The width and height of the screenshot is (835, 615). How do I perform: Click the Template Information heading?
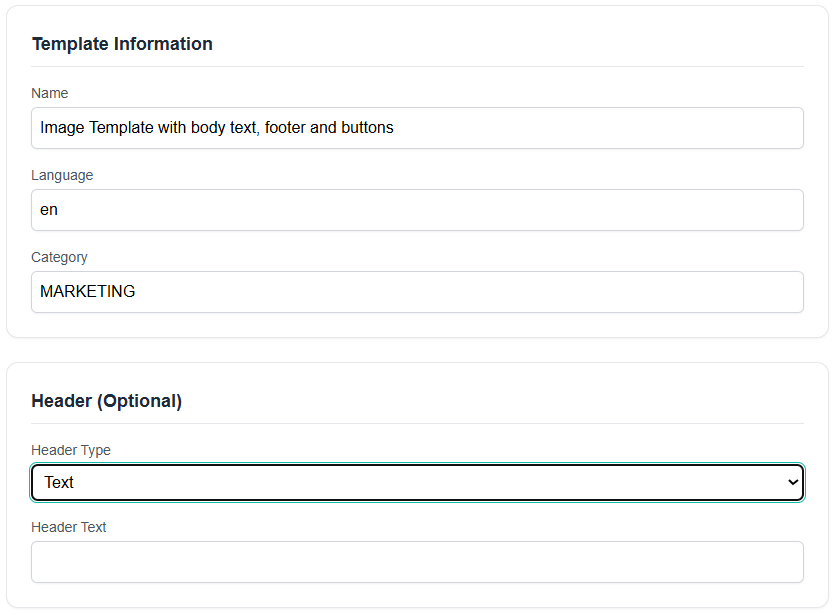tap(122, 44)
